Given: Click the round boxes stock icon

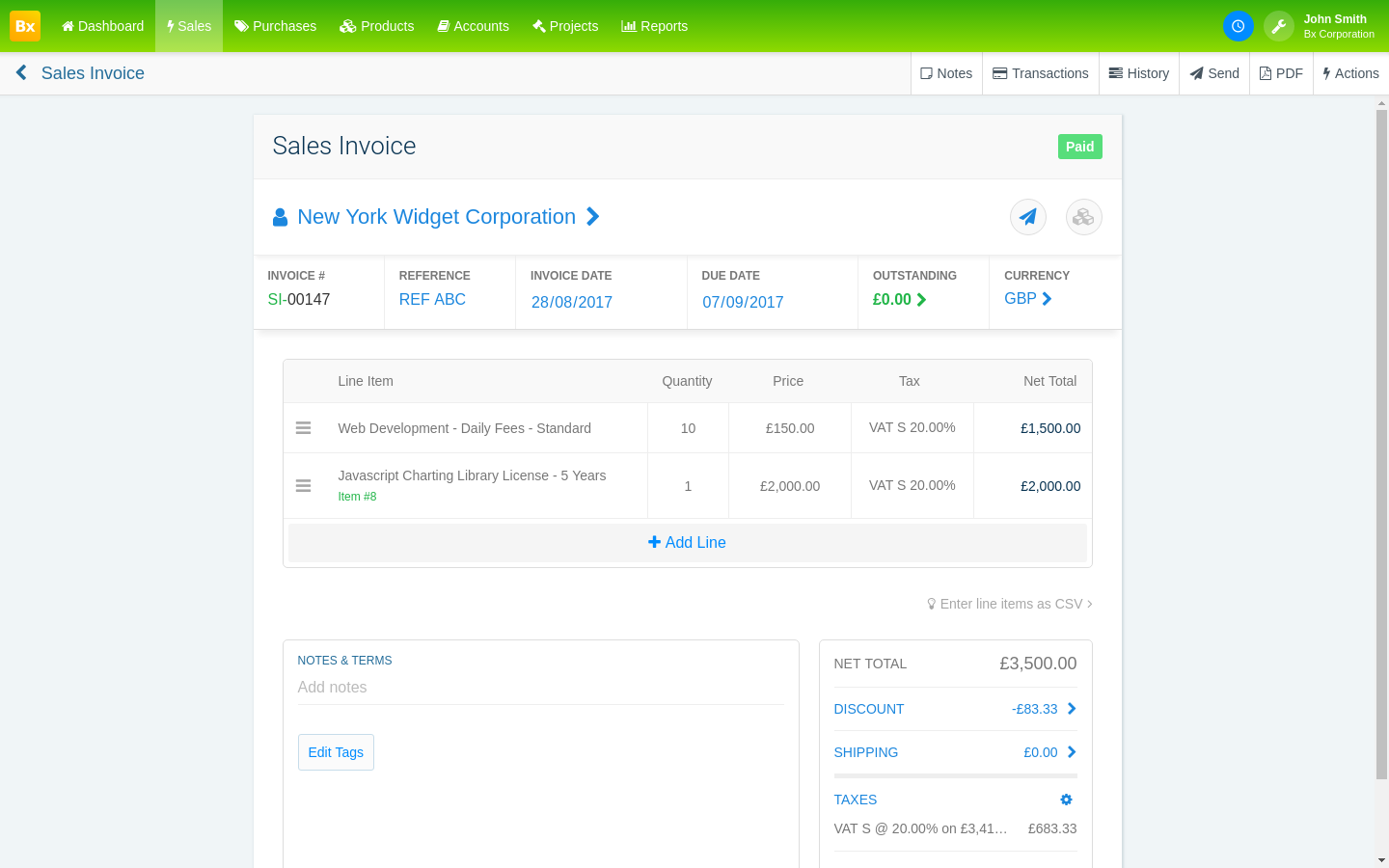Looking at the screenshot, I should pyautogui.click(x=1084, y=217).
